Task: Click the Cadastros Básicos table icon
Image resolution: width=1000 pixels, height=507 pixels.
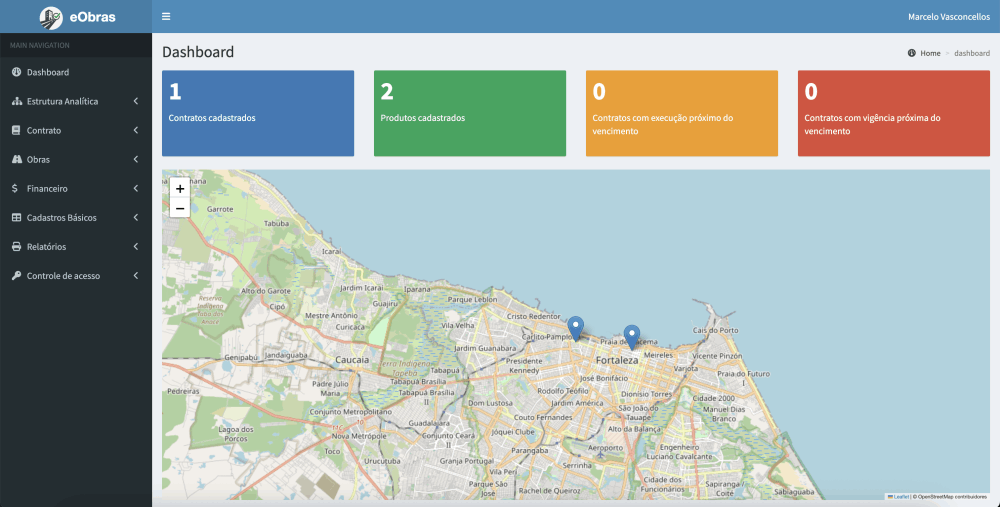Action: coord(16,217)
